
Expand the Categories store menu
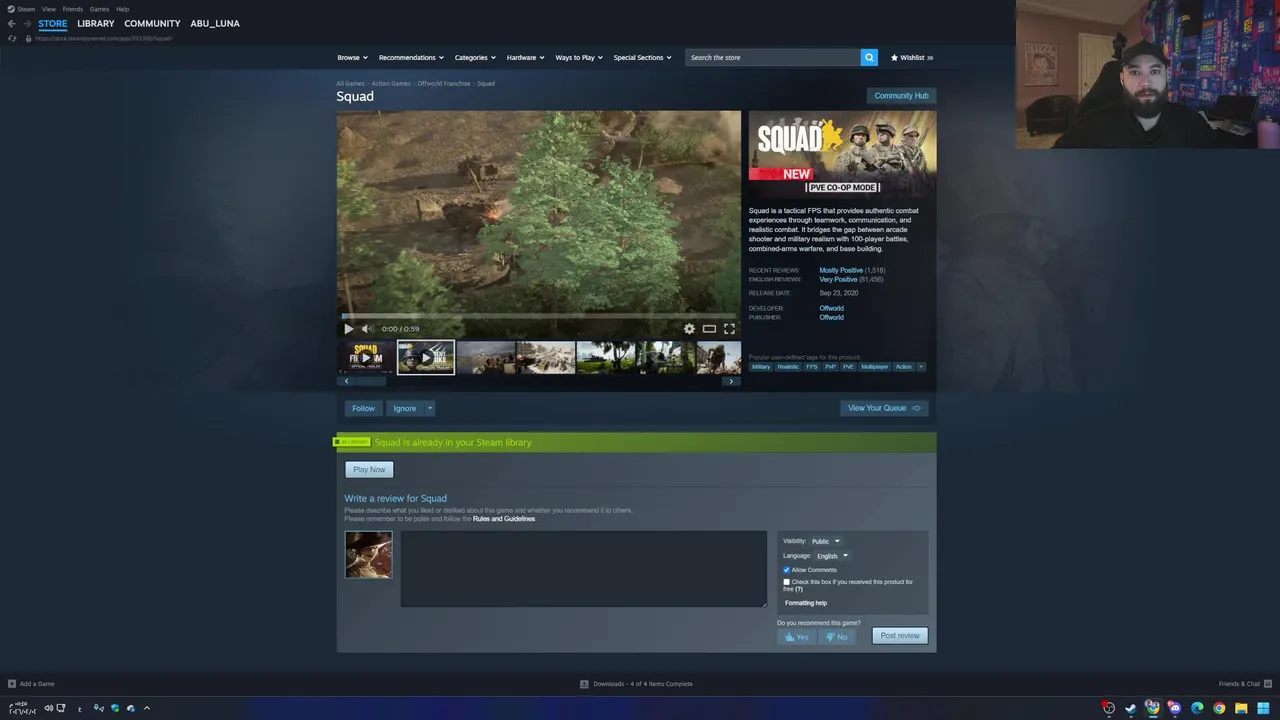click(x=475, y=57)
